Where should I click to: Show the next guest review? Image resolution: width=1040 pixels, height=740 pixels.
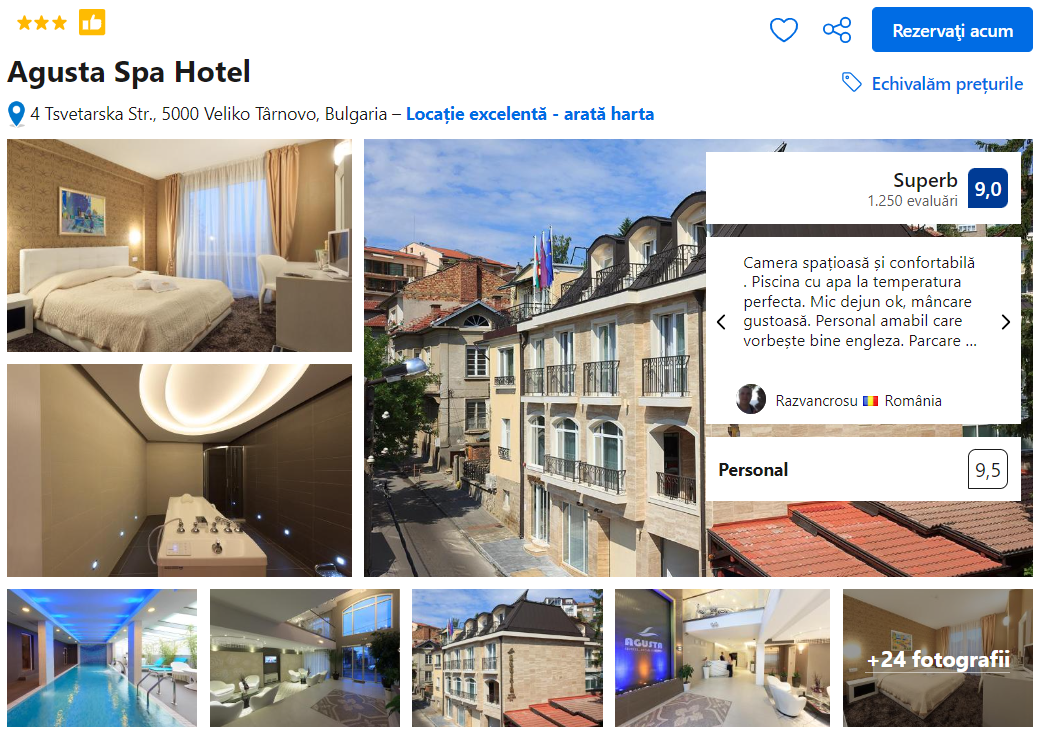1006,322
